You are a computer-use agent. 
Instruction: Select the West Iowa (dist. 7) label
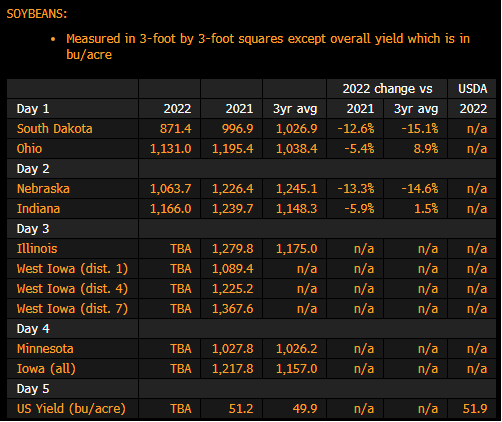point(72,309)
